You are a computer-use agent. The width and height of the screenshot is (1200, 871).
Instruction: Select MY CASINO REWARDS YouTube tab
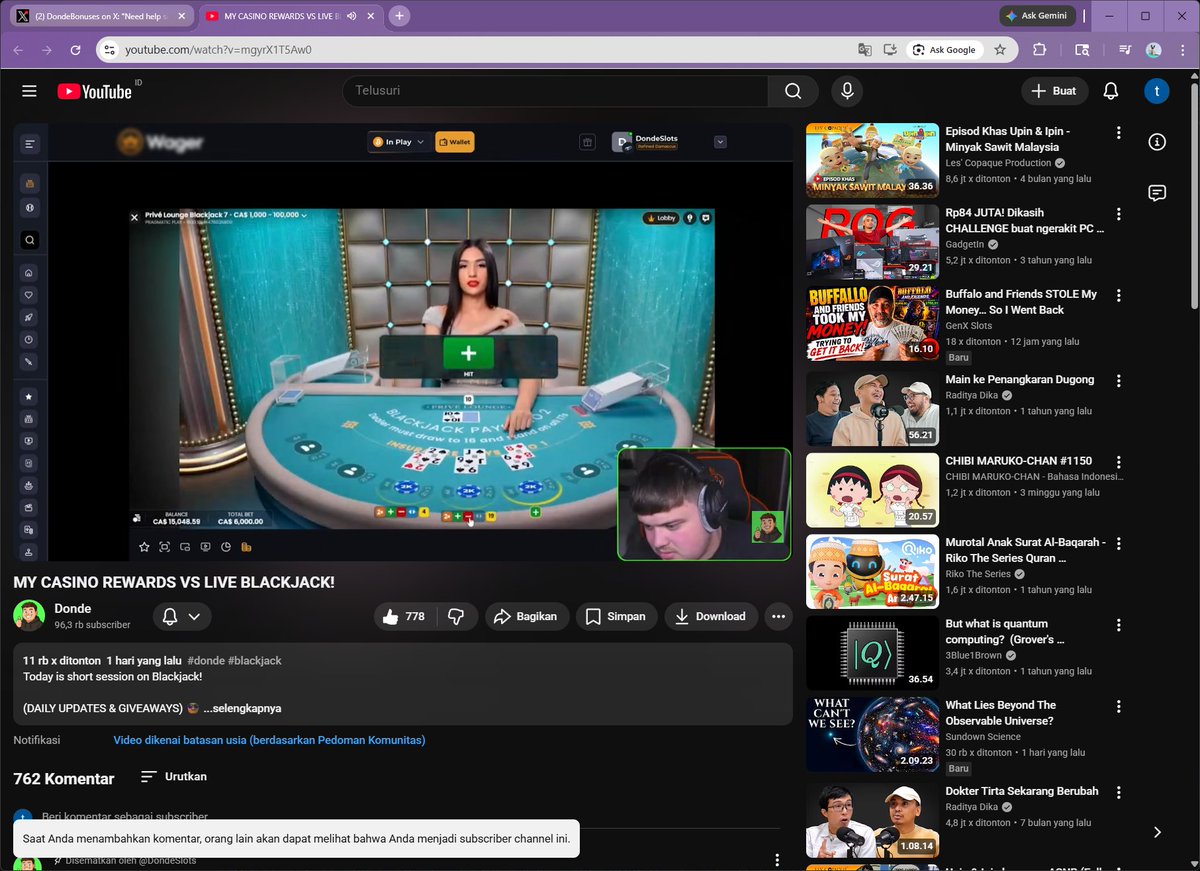[x=281, y=16]
